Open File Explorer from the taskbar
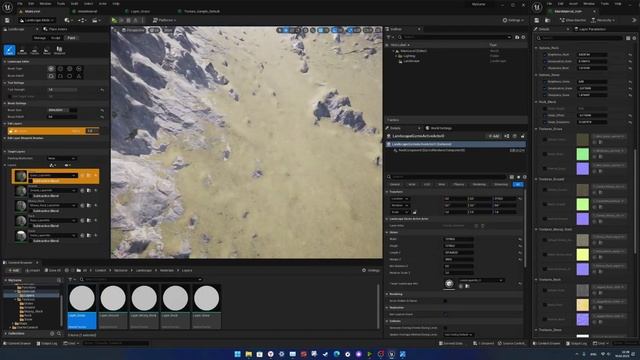This screenshot has width=640, height=360. [x=249, y=354]
